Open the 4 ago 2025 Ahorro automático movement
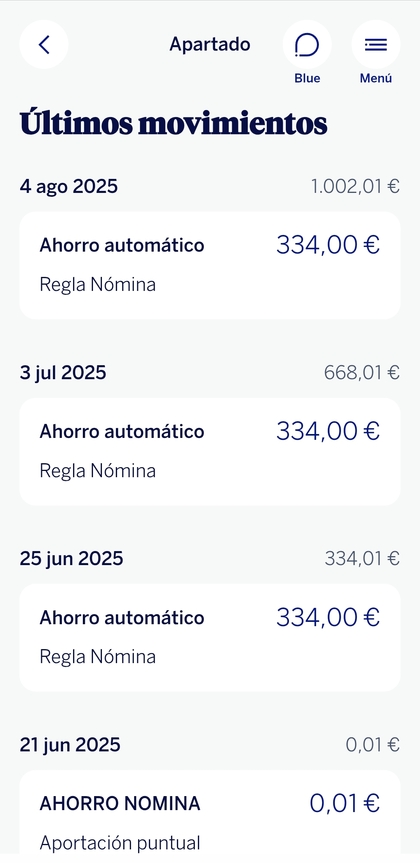 pyautogui.click(x=210, y=265)
